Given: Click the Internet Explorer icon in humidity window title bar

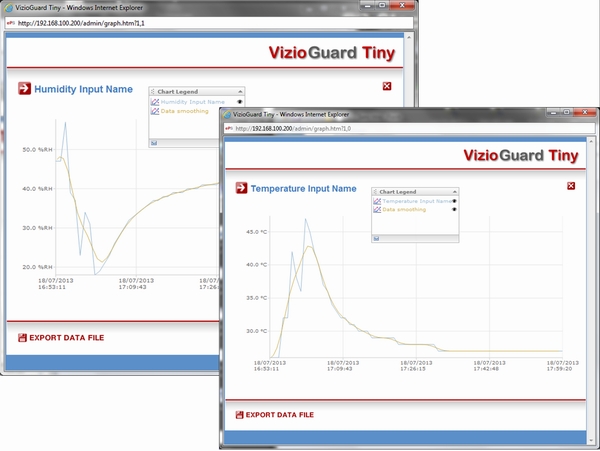Looking at the screenshot, I should pyautogui.click(x=8, y=8).
